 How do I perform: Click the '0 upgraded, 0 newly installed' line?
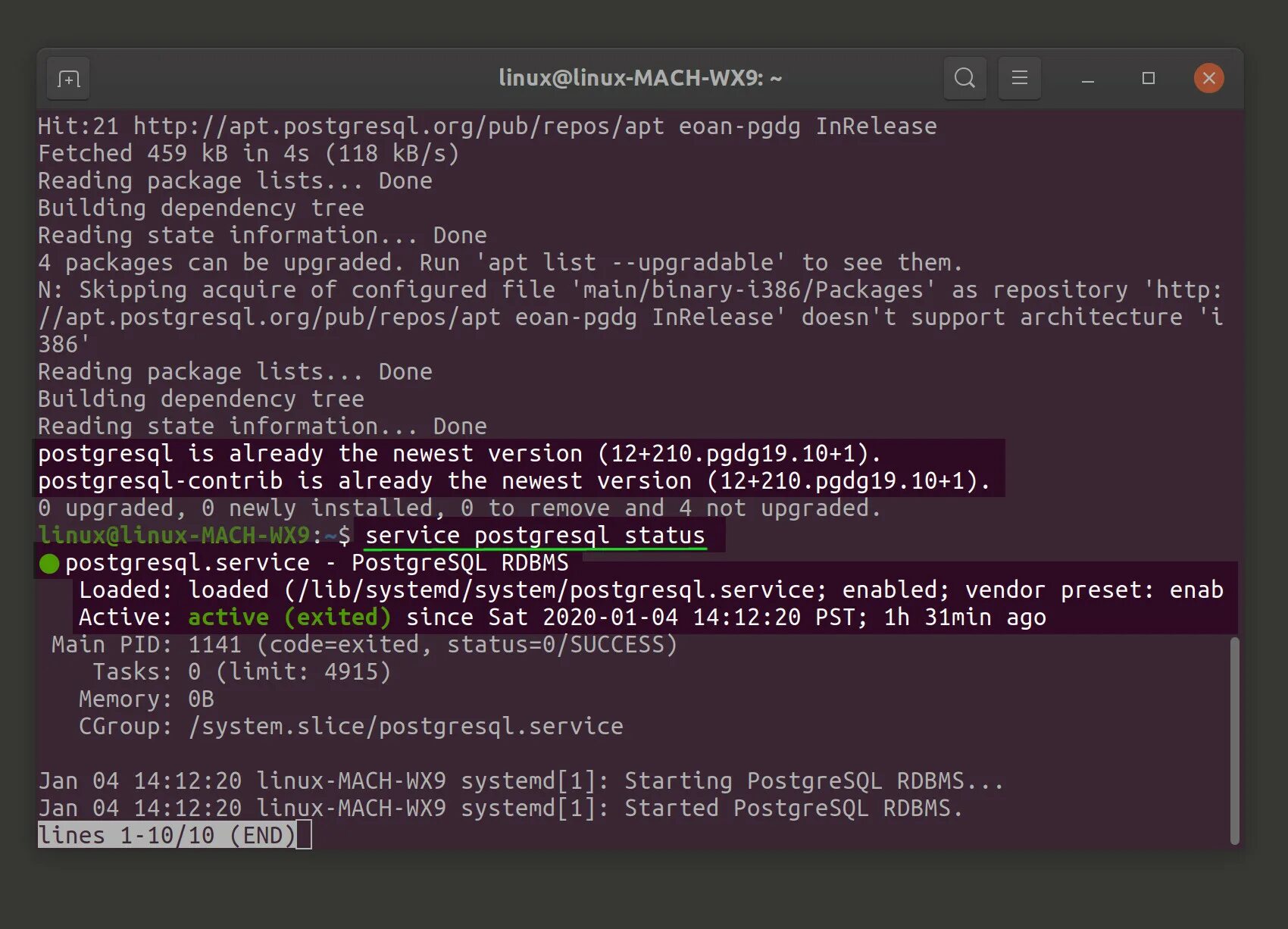(460, 508)
